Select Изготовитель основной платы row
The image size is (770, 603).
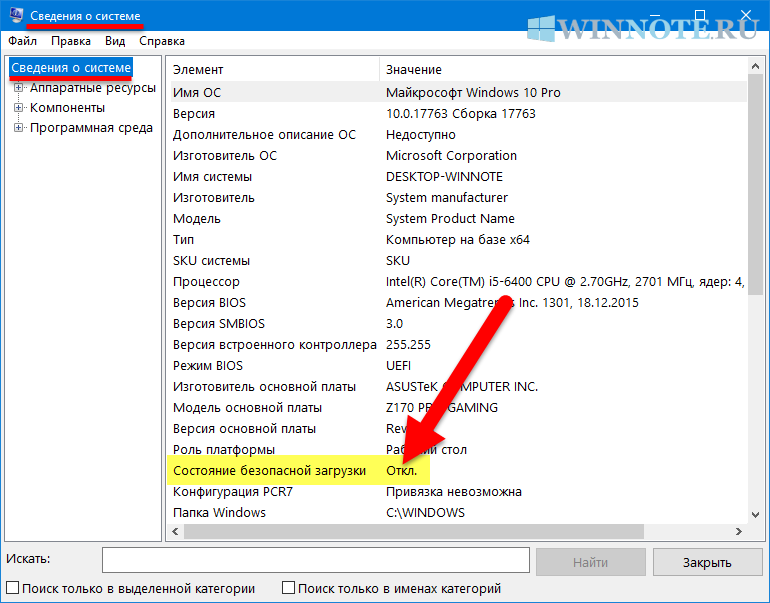point(459,387)
